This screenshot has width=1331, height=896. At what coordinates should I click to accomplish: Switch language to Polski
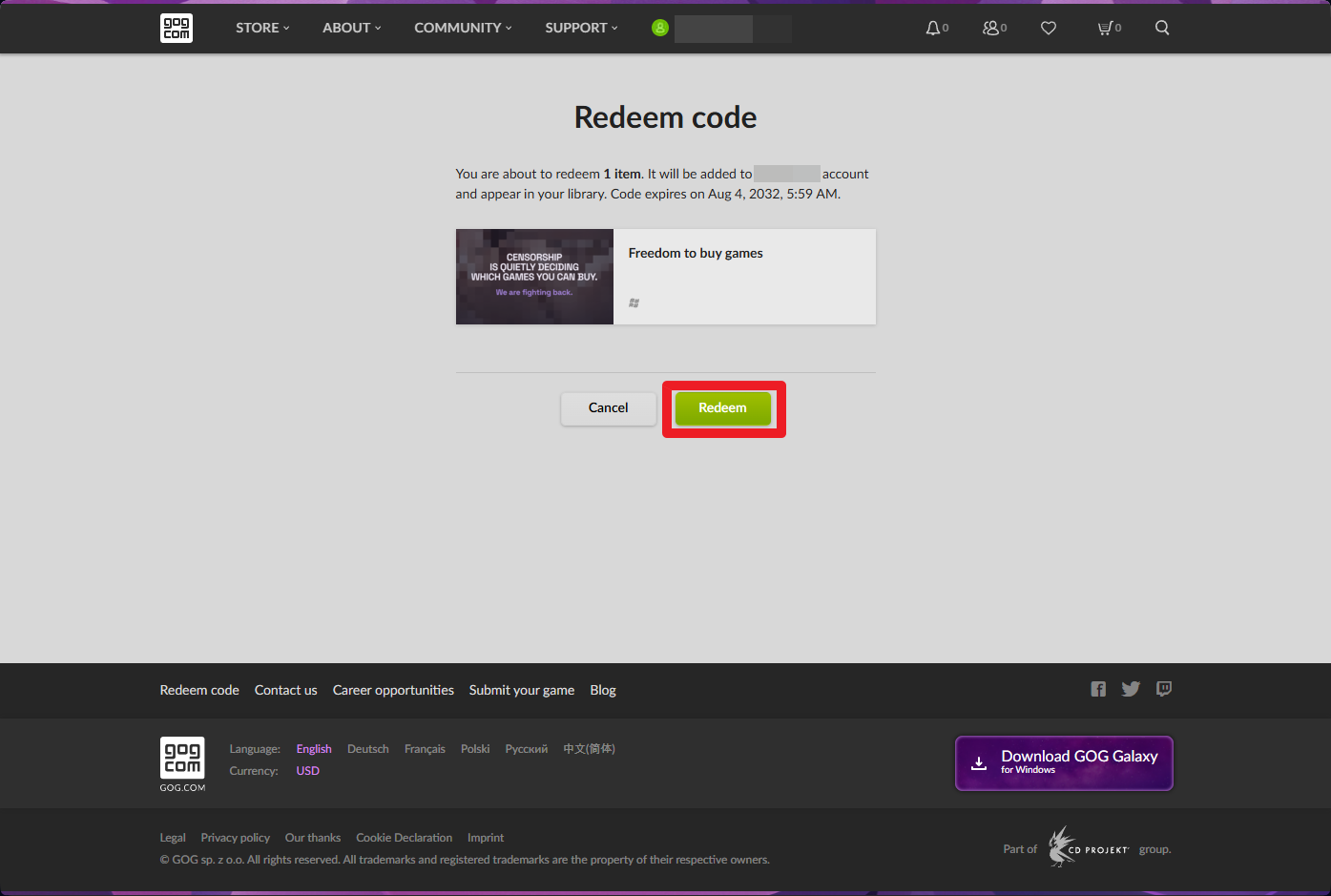(475, 749)
